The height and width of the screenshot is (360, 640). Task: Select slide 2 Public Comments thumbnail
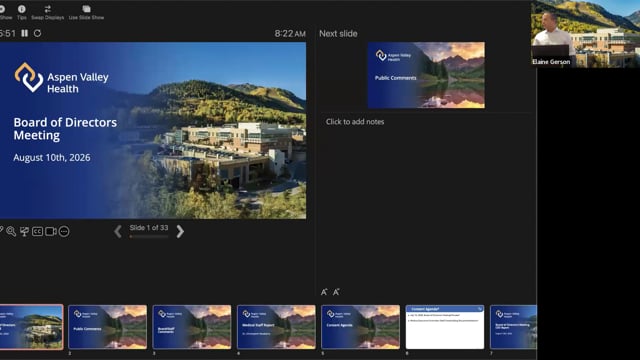pyautogui.click(x=108, y=327)
